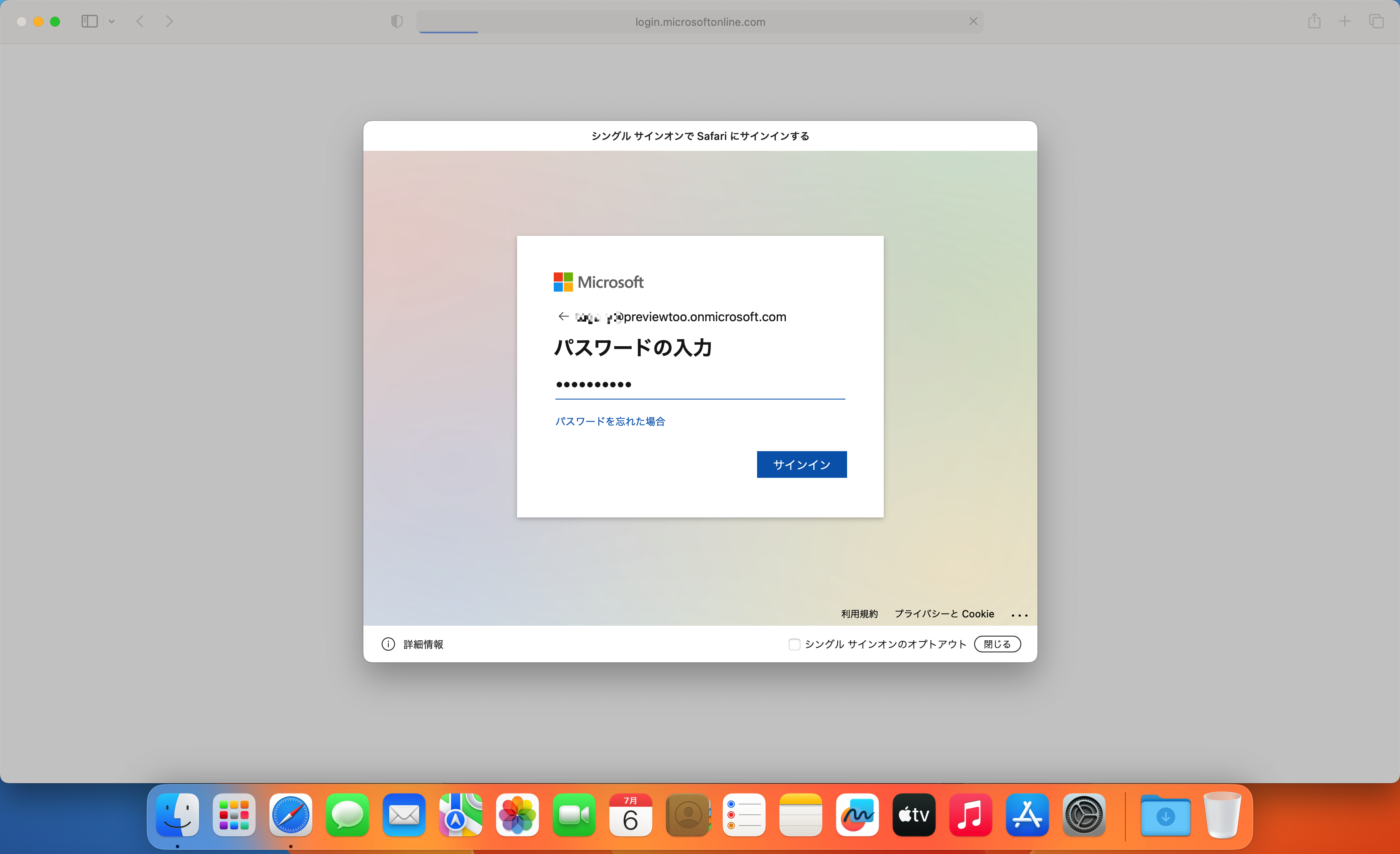Show tab overview icon in Safari
1400x854 pixels.
point(1375,22)
